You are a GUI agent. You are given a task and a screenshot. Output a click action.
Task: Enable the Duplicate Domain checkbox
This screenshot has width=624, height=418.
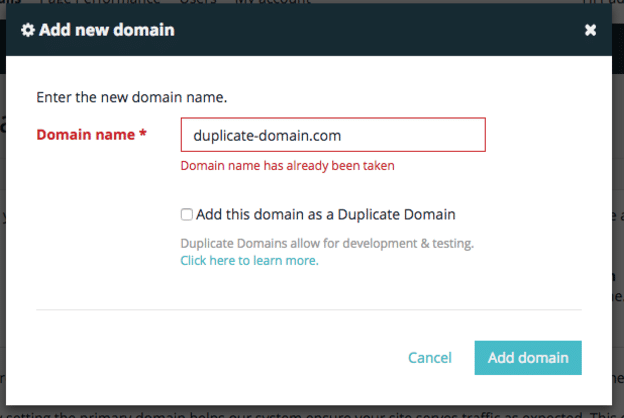pos(187,214)
